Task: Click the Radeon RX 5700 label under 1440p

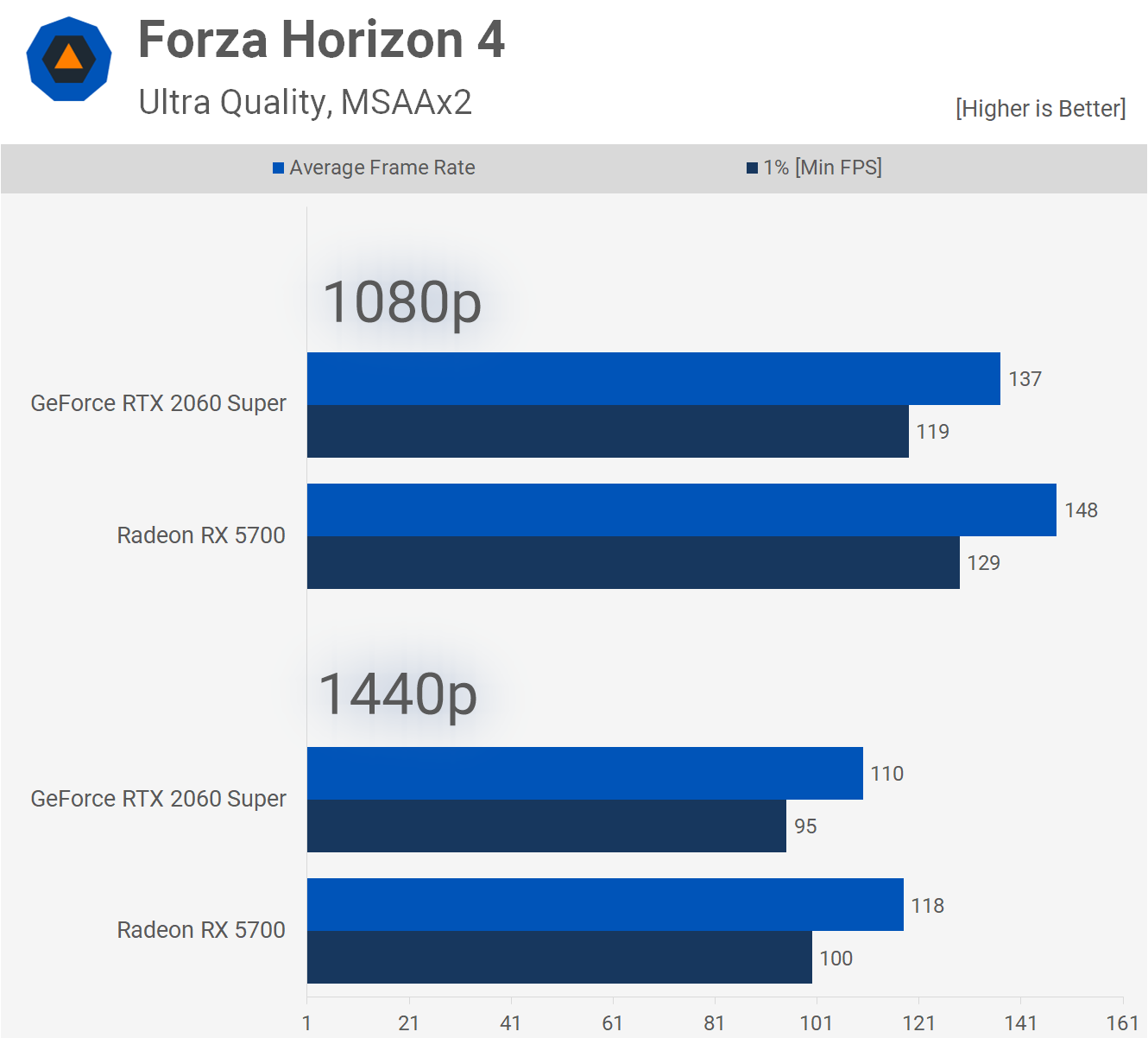Action: tap(201, 930)
